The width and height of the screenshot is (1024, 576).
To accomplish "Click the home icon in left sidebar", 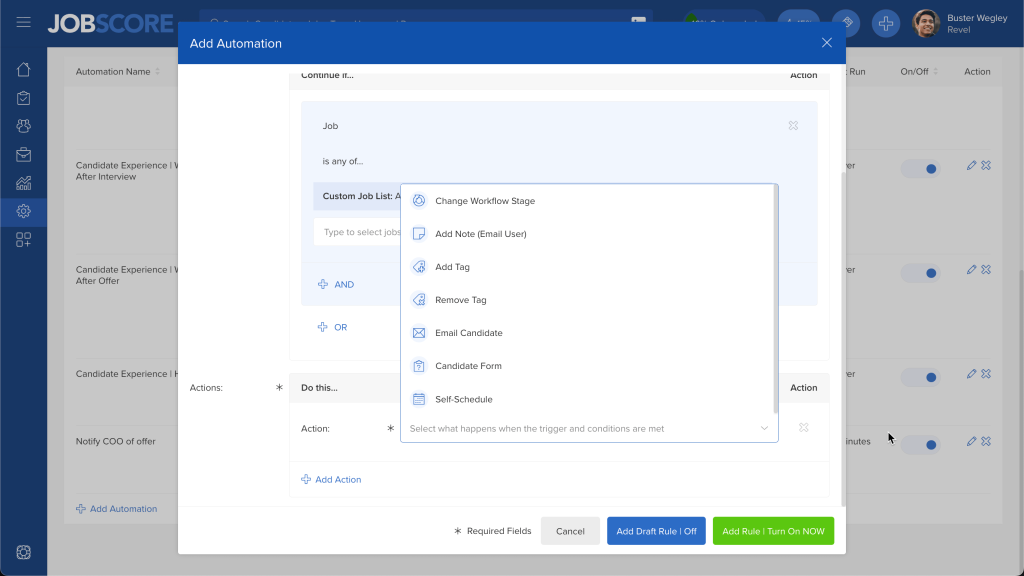I will point(23,70).
